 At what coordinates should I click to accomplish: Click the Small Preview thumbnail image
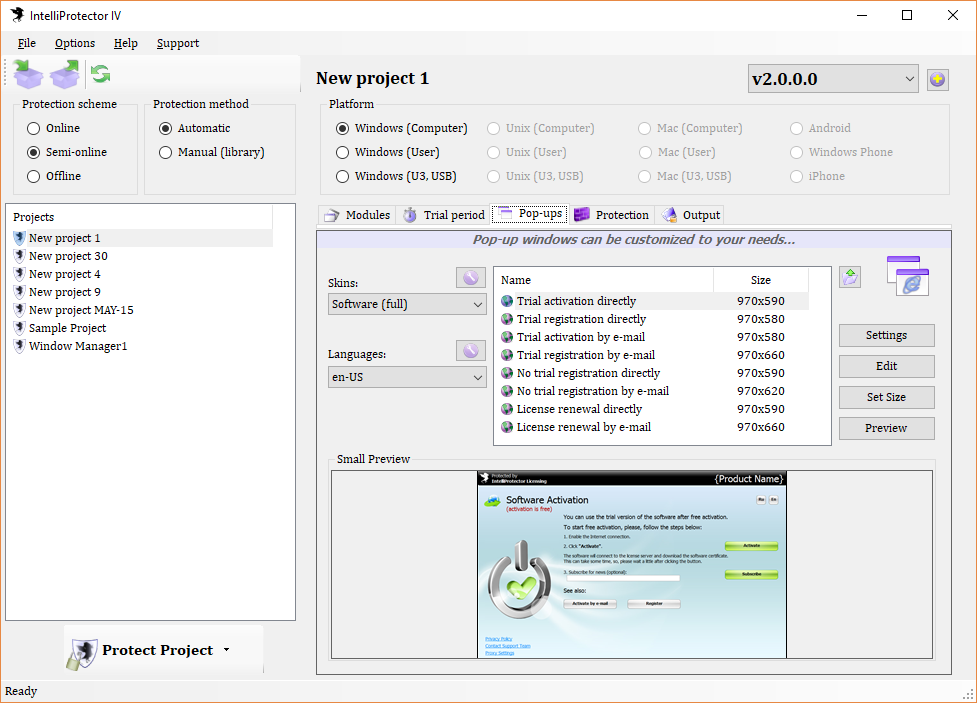tap(632, 565)
